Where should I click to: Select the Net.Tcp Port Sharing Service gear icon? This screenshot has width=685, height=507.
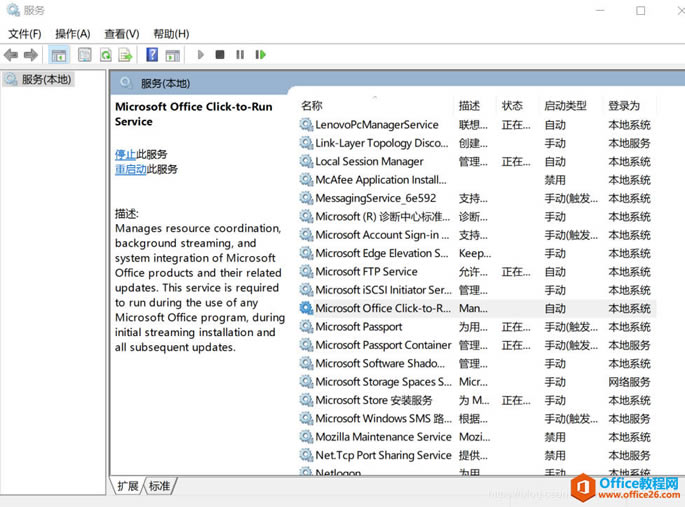tap(306, 455)
